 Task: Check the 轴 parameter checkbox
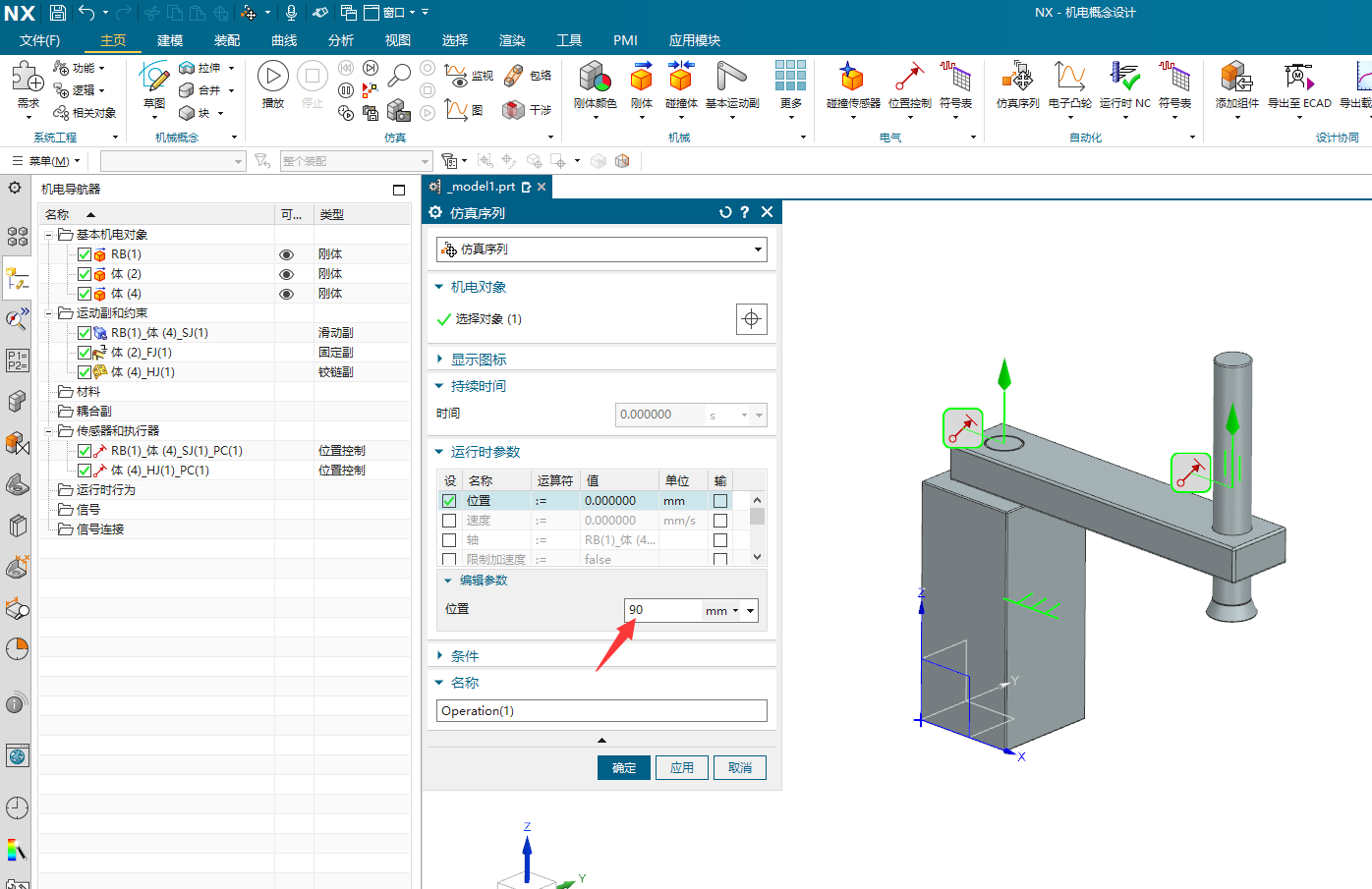click(x=449, y=540)
